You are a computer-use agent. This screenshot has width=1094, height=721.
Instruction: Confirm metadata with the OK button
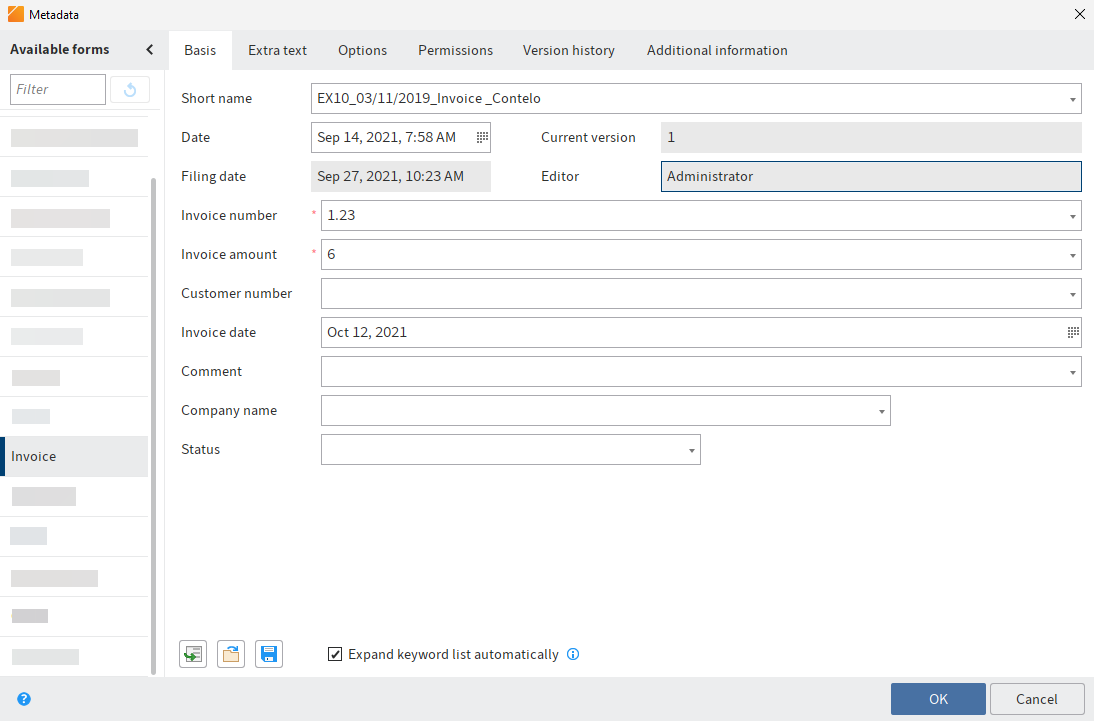(937, 698)
